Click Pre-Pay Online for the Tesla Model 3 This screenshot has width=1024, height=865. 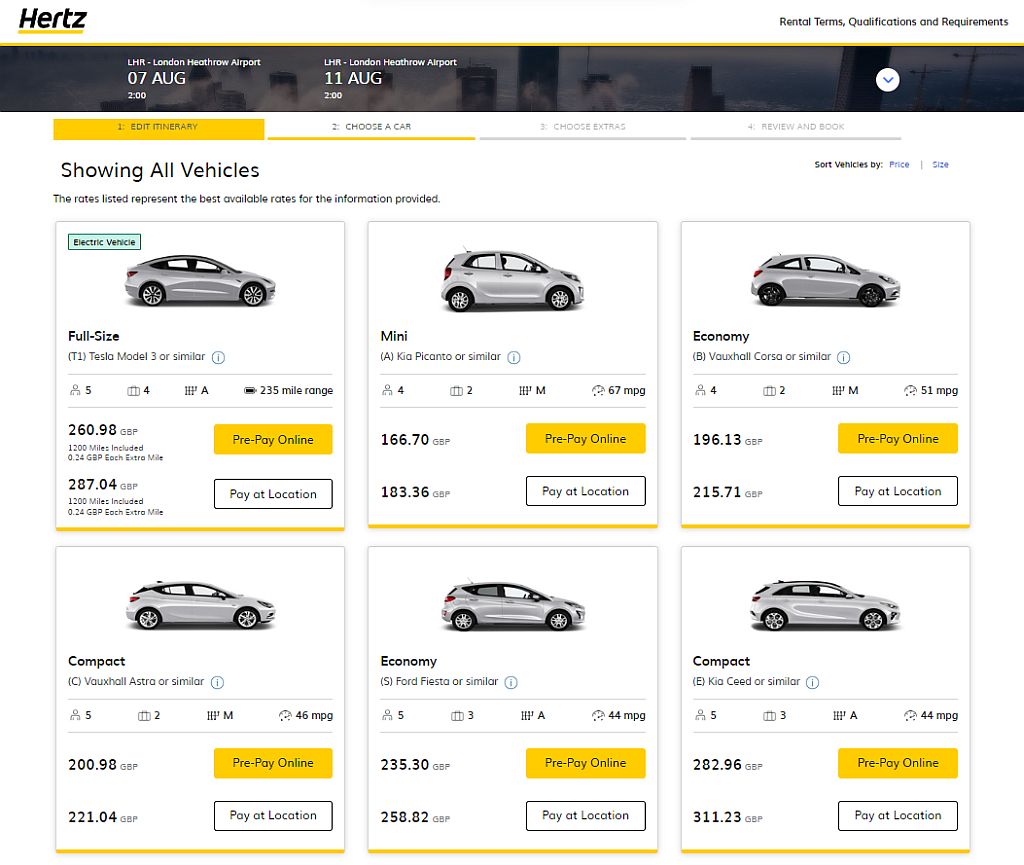273,439
